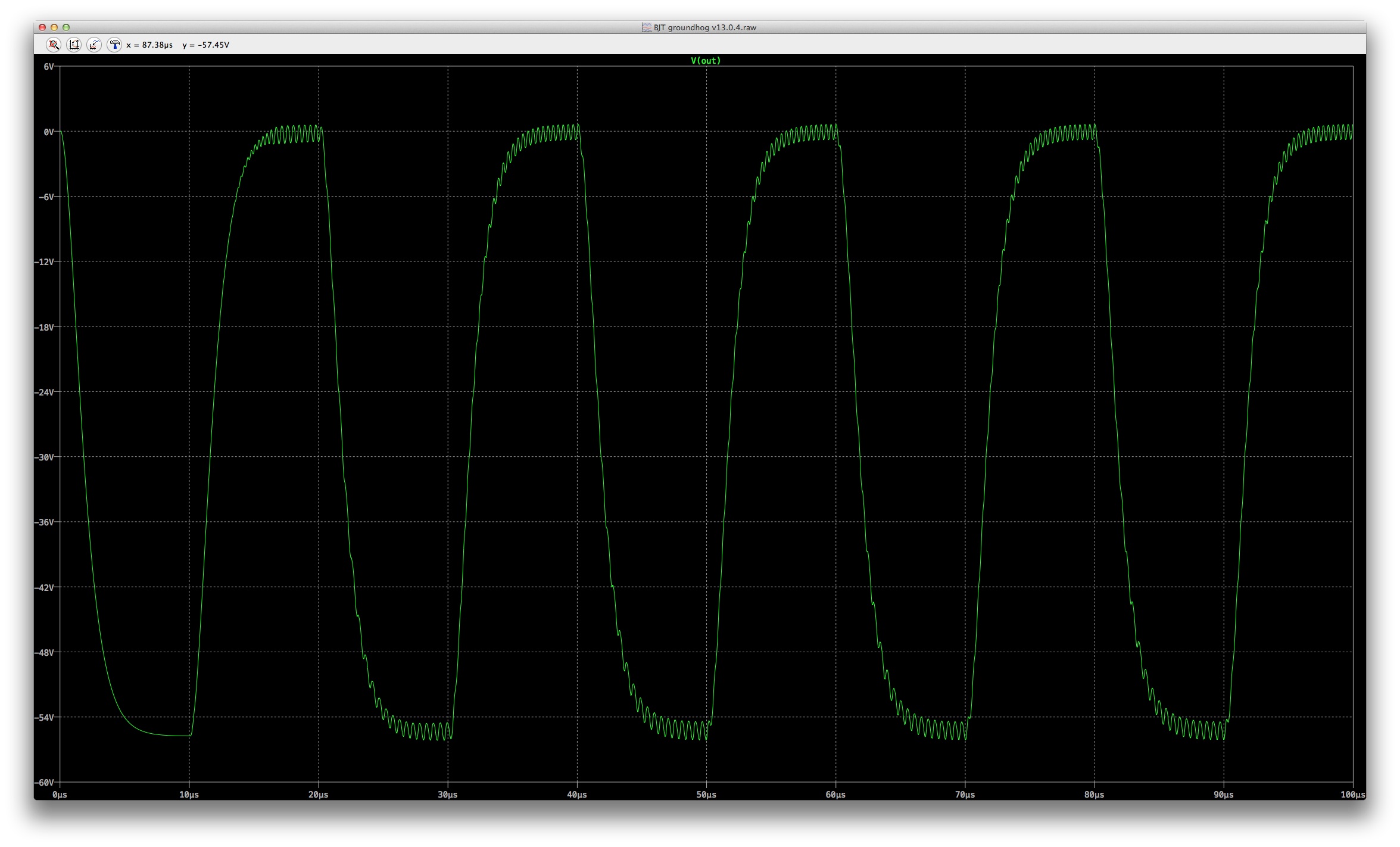
Task: Click the V(out) trace label
Action: [706, 61]
